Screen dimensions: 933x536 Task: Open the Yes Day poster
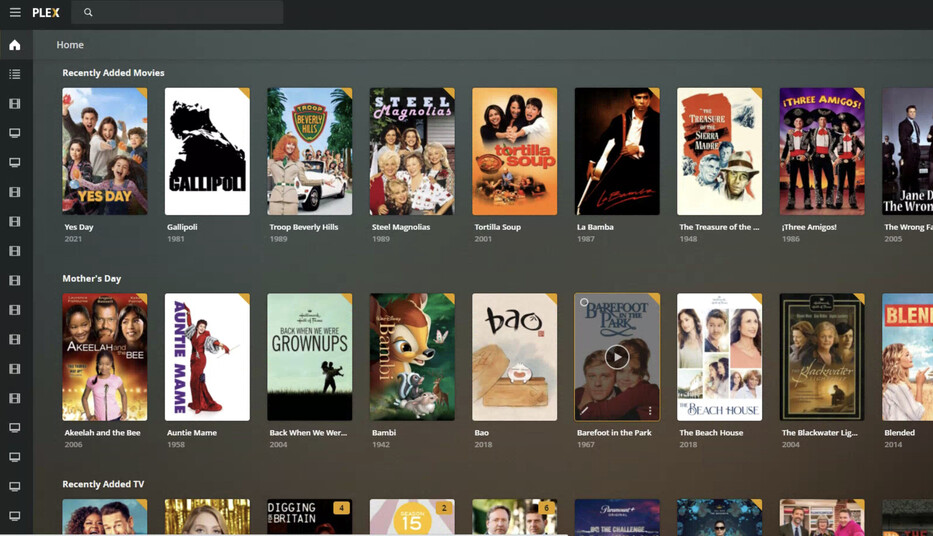pos(105,151)
